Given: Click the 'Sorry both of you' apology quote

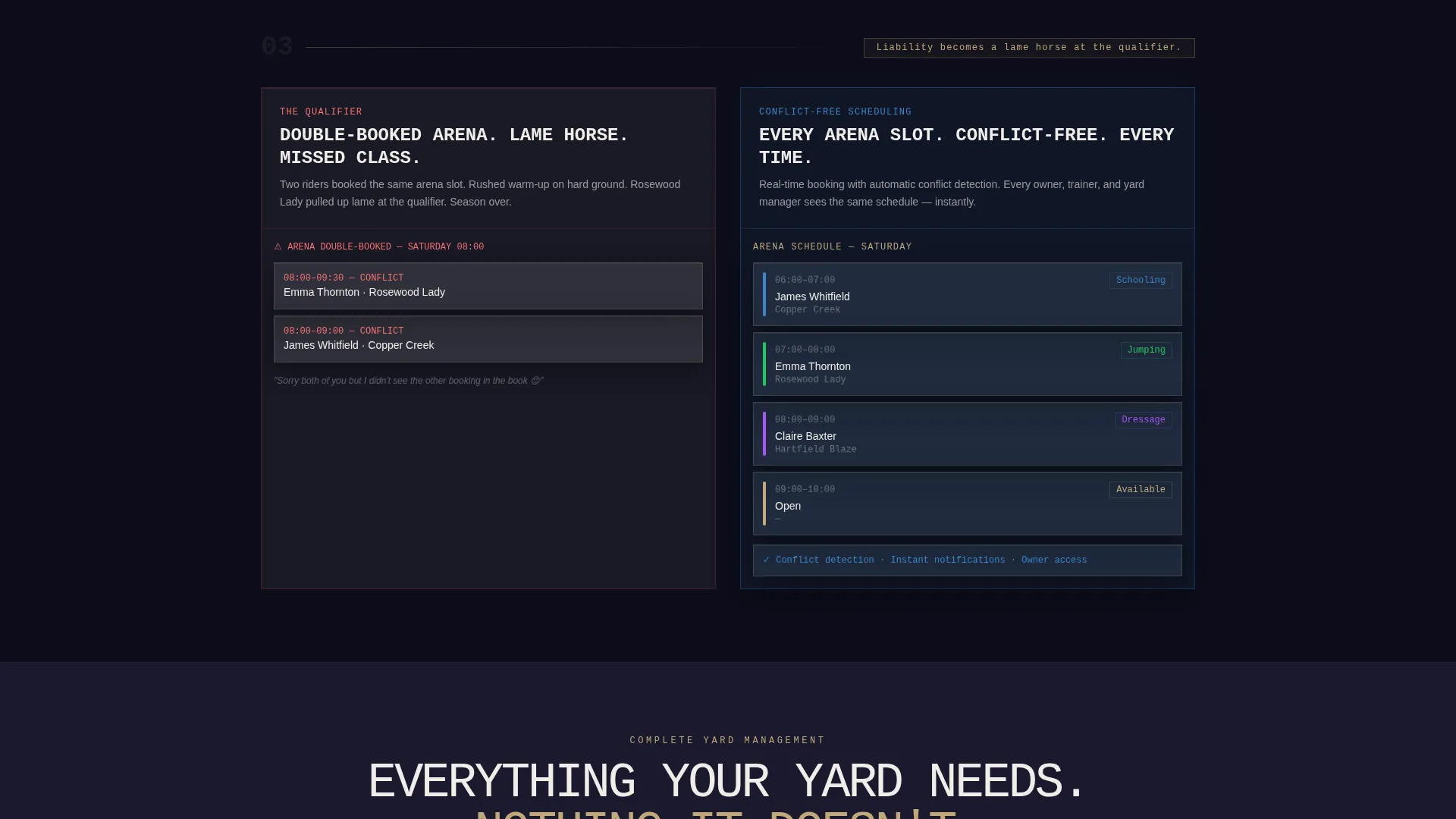Looking at the screenshot, I should 409,381.
